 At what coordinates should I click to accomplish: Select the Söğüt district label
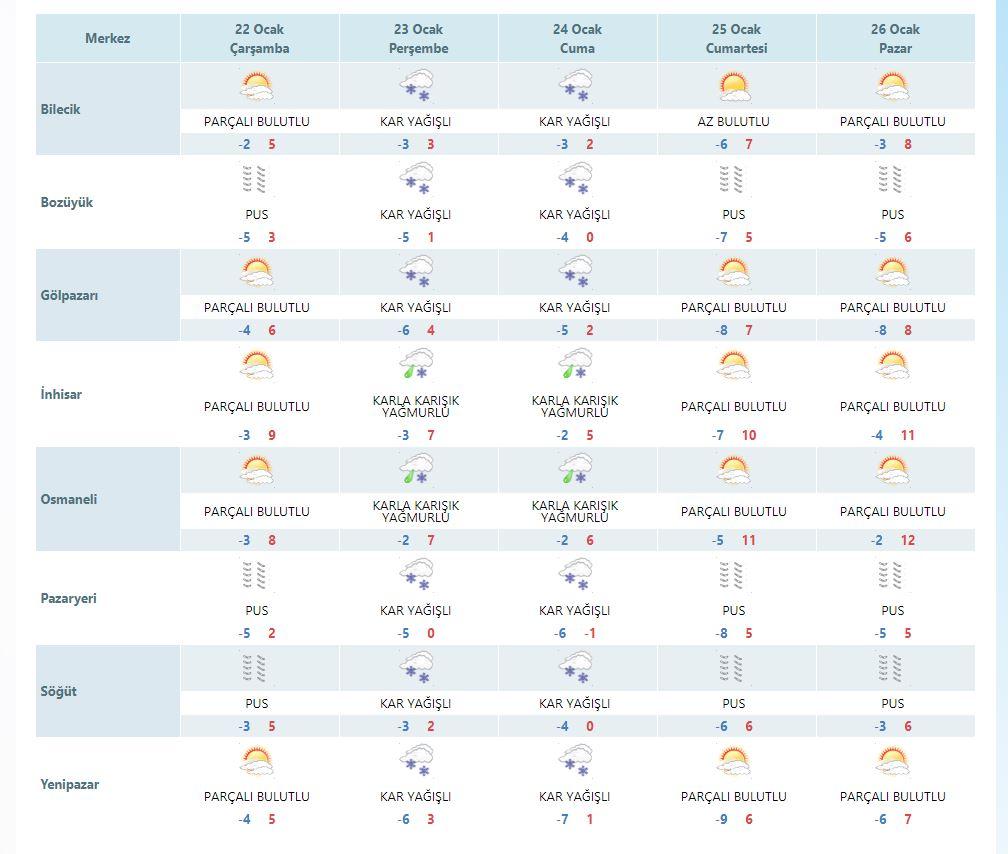(58, 691)
